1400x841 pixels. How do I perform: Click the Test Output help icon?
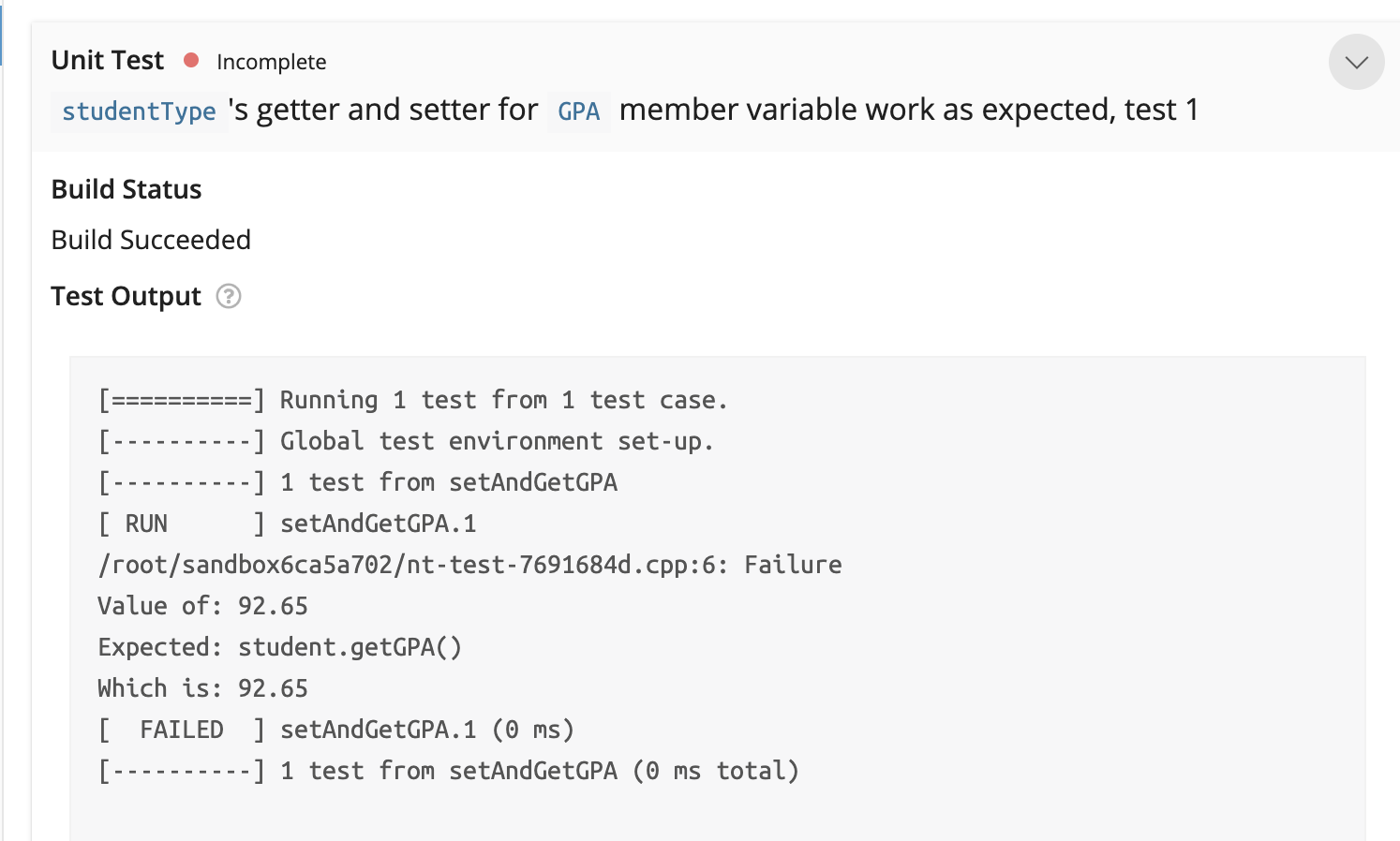click(229, 296)
